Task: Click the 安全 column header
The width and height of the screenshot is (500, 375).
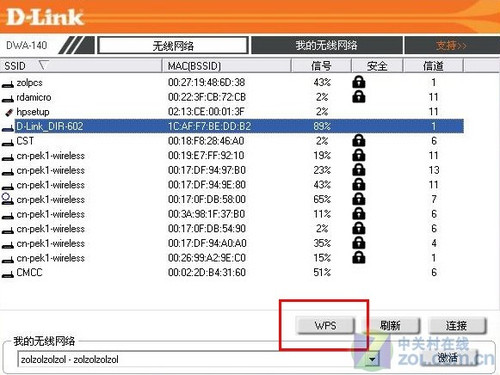Action: click(377, 66)
